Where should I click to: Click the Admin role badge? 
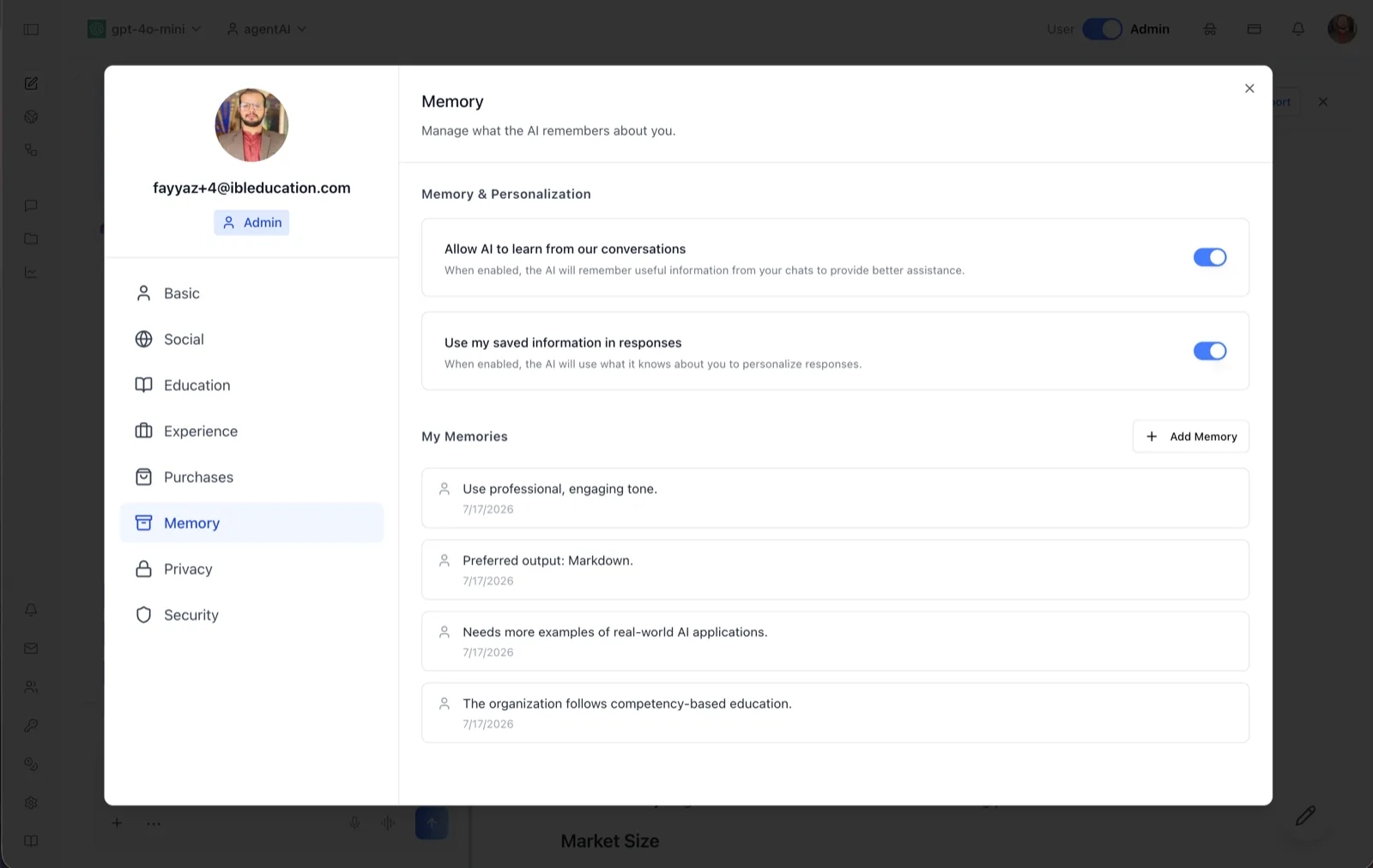251,223
